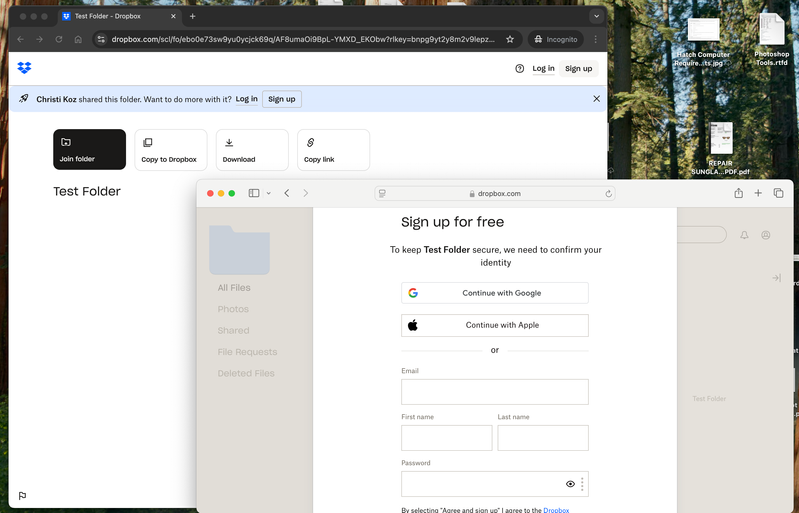This screenshot has width=799, height=513.
Task: Open Chrome three-dot menu
Action: click(595, 39)
